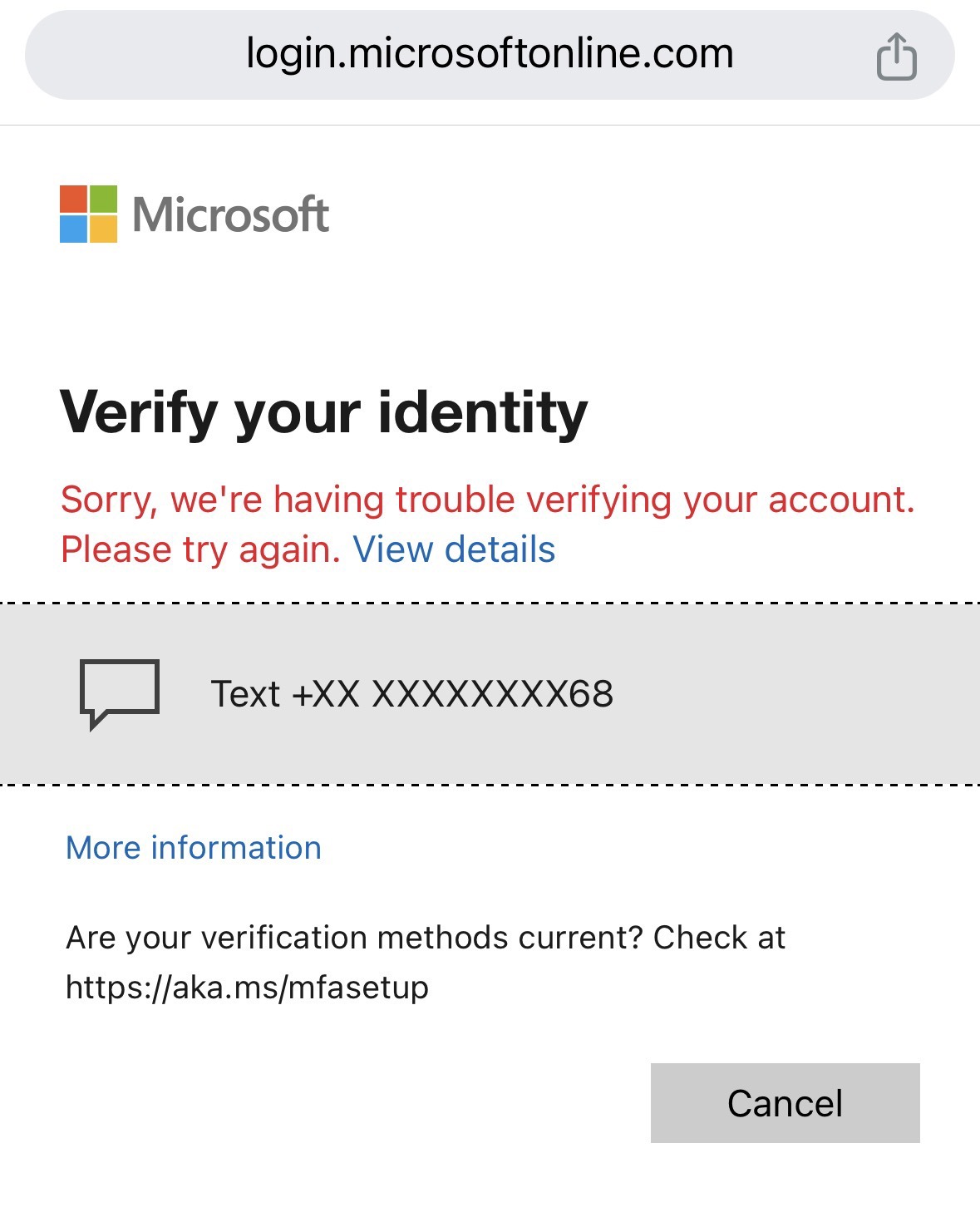
Task: Click the red square of the Microsoft logo
Action: [73, 199]
